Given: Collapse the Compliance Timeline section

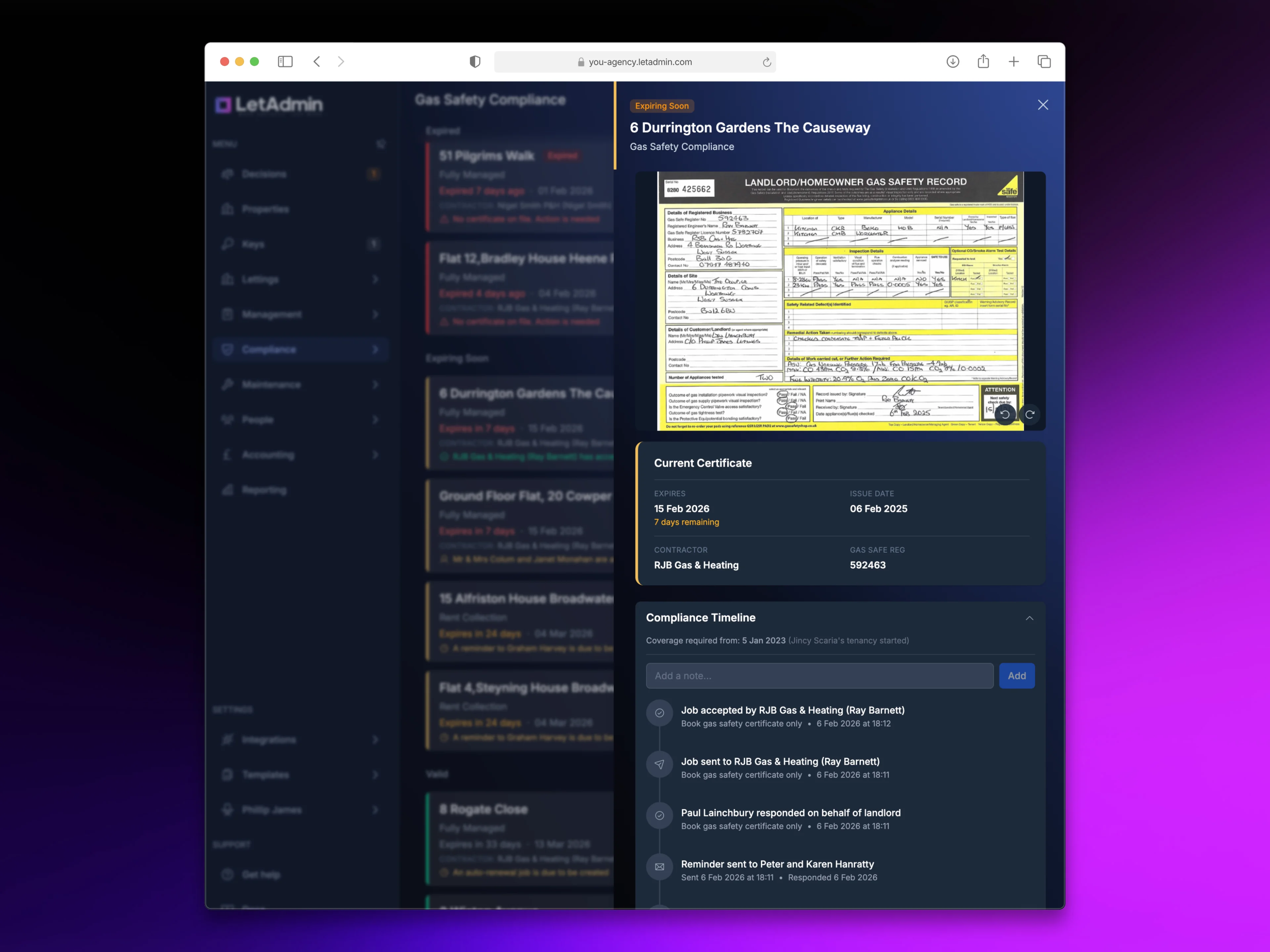Looking at the screenshot, I should pos(1030,618).
